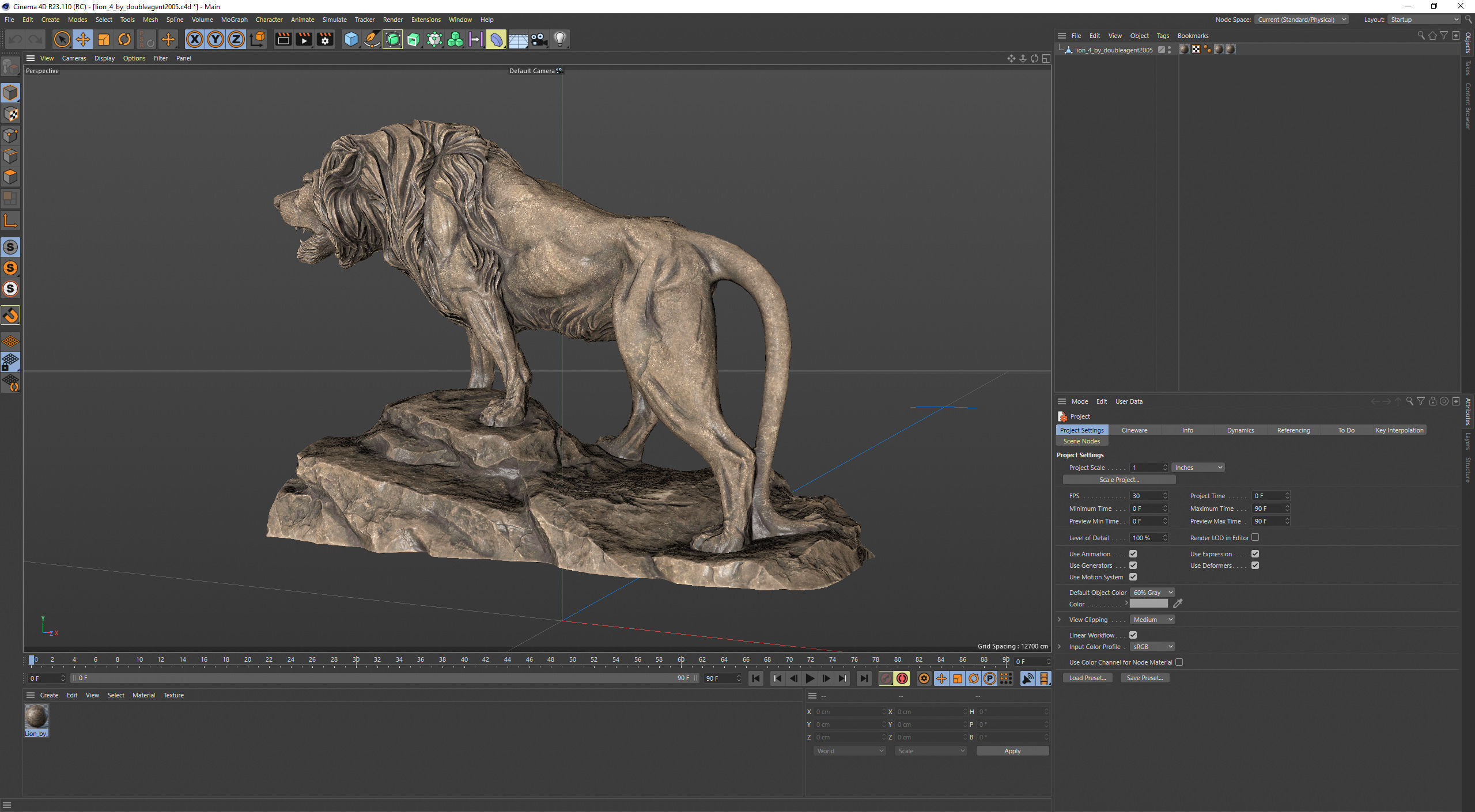Select the Live Selection tool icon
This screenshot has width=1475, height=812.
click(x=62, y=40)
